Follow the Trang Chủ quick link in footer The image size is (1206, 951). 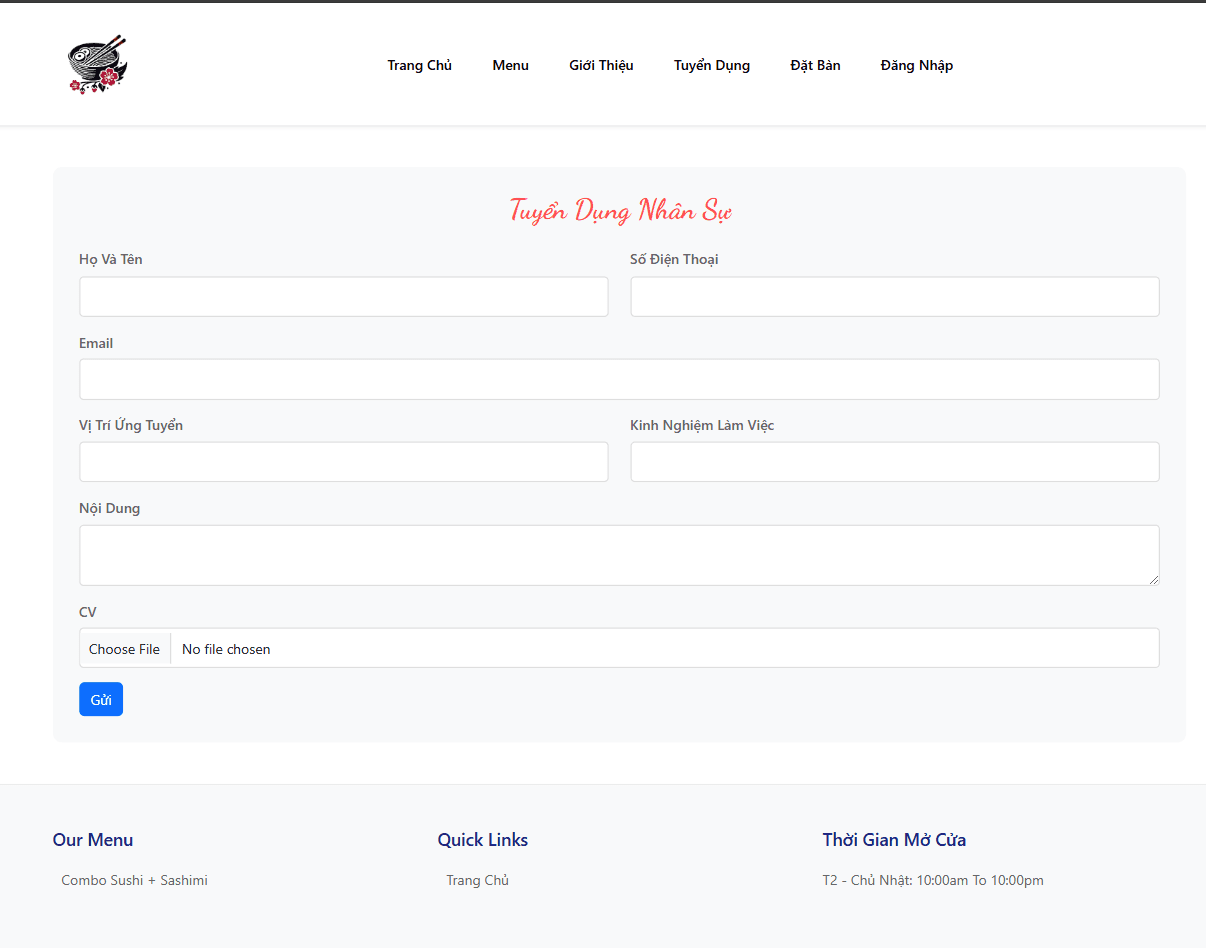tap(477, 881)
